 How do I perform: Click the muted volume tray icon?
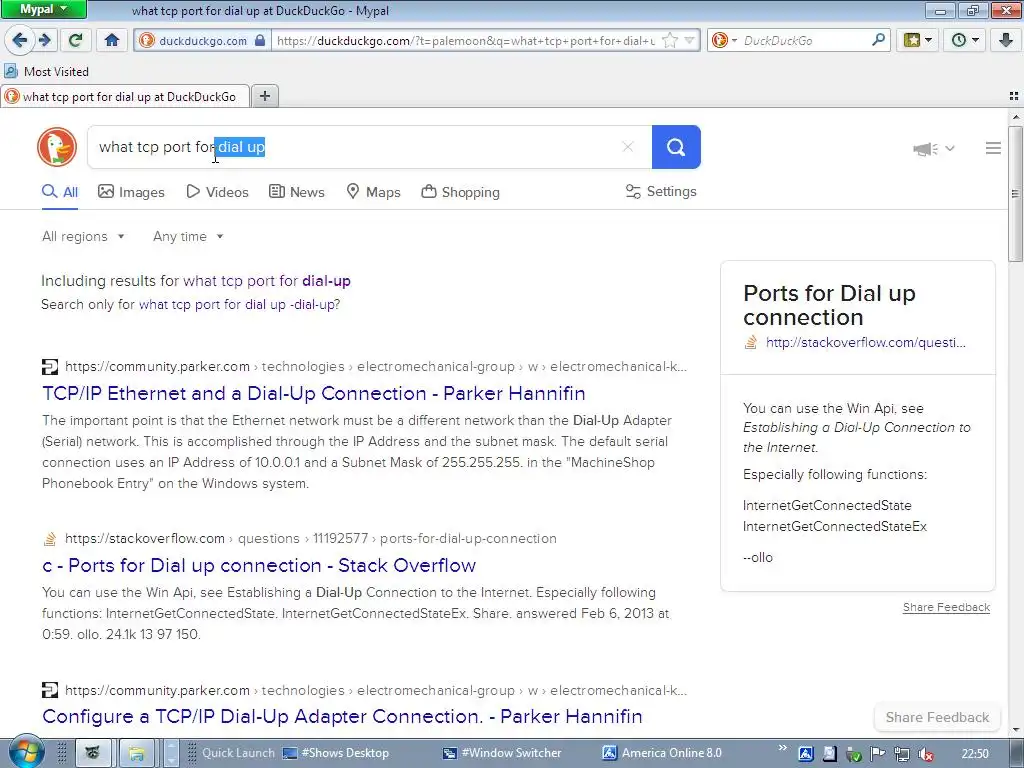tap(925, 754)
